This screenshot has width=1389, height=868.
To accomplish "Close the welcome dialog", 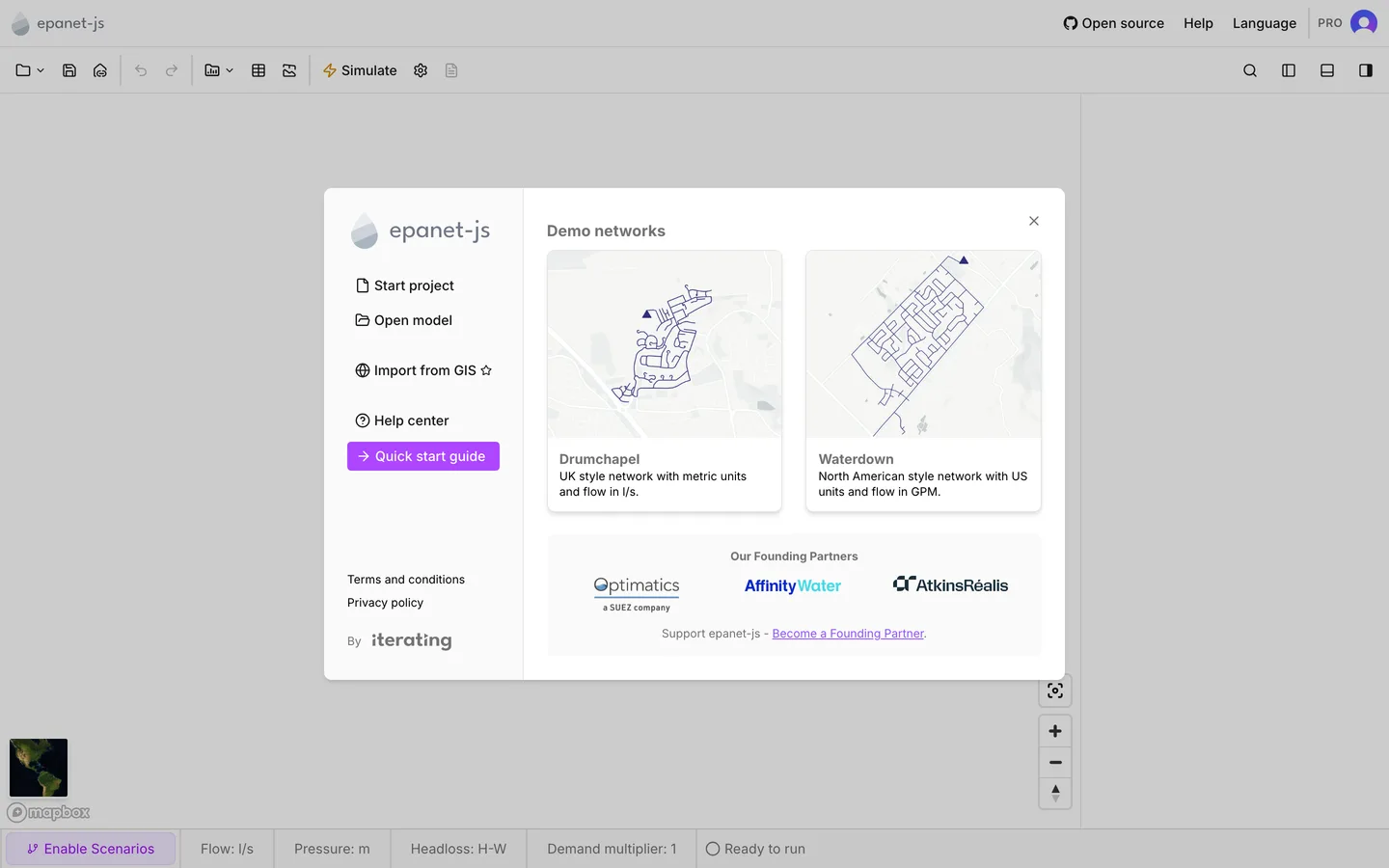I will tap(1034, 221).
